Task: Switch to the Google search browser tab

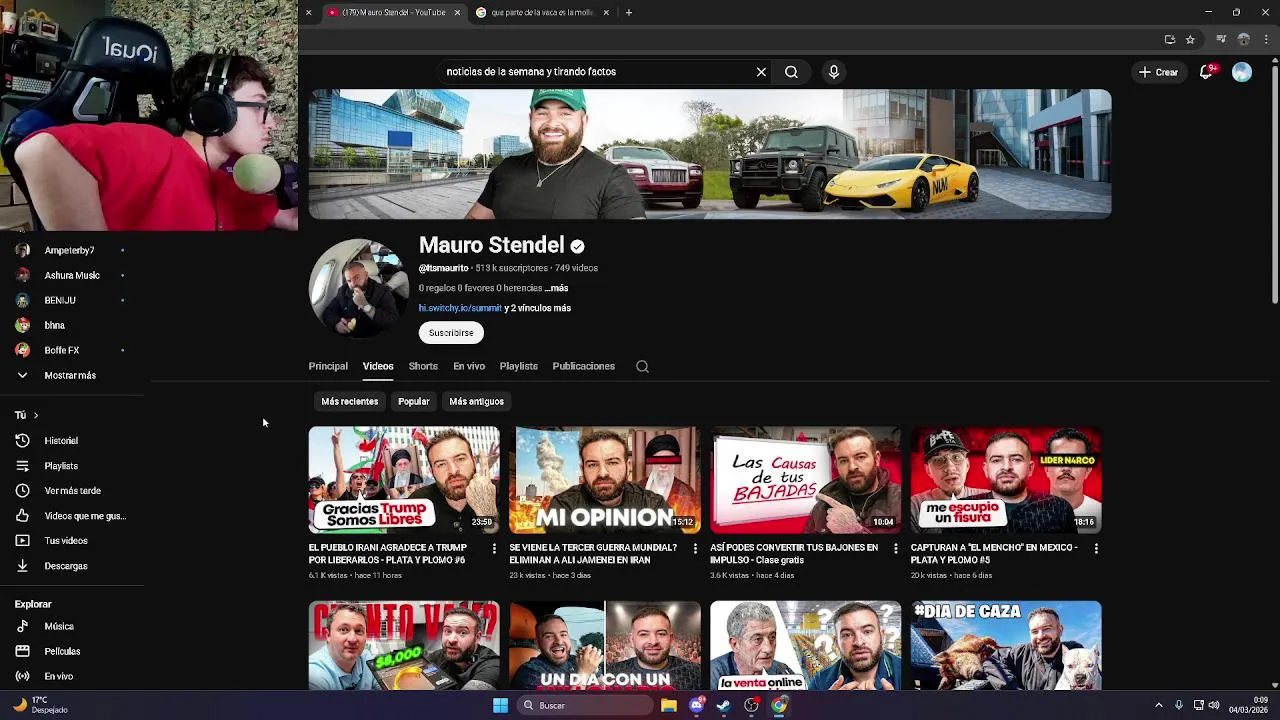Action: point(540,12)
